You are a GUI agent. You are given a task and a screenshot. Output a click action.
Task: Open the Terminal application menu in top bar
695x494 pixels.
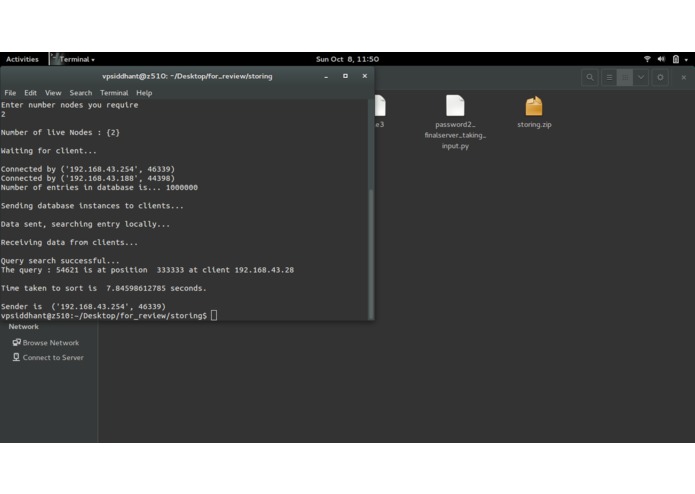(73, 59)
